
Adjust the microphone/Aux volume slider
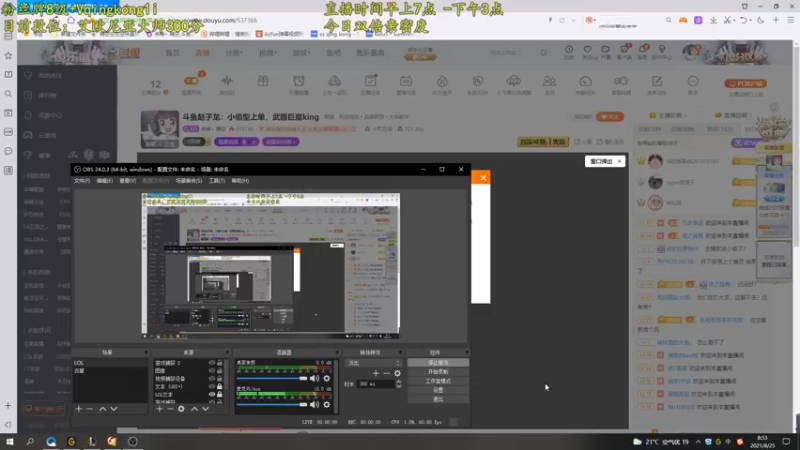coord(272,404)
